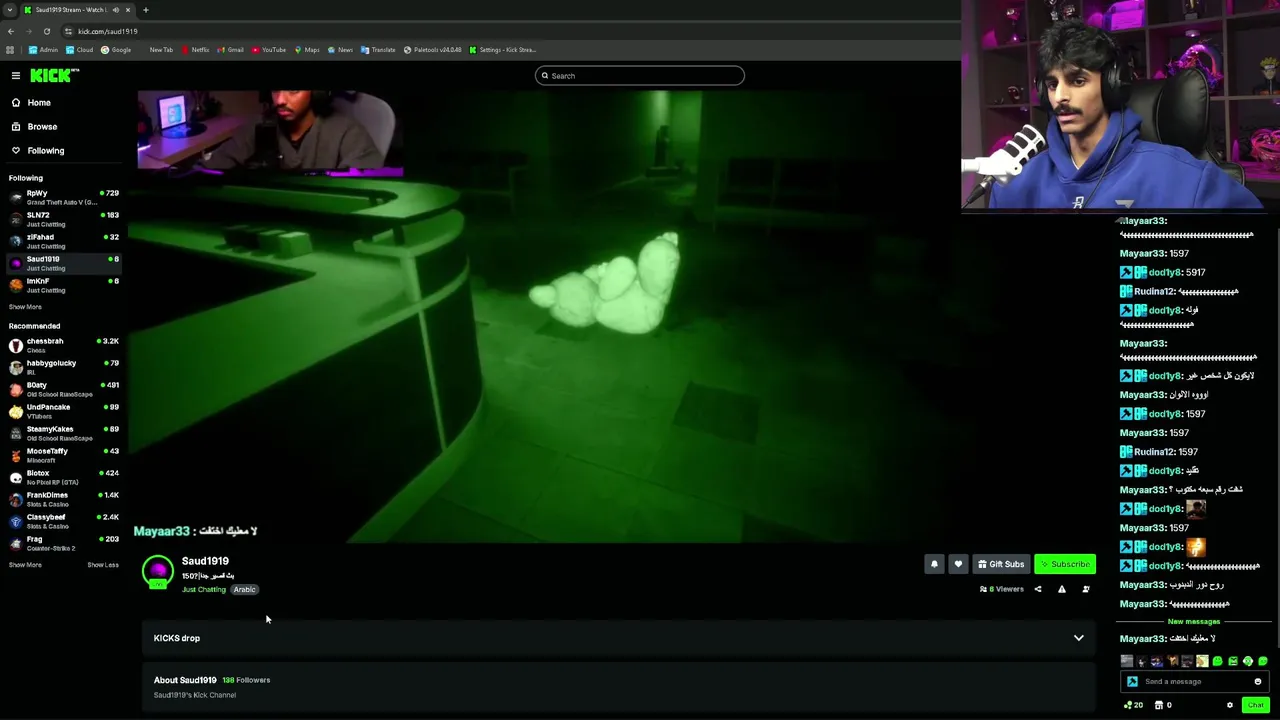Screen dimensions: 1280x720
Task: Open the Gmail bookmark
Action: point(231,50)
